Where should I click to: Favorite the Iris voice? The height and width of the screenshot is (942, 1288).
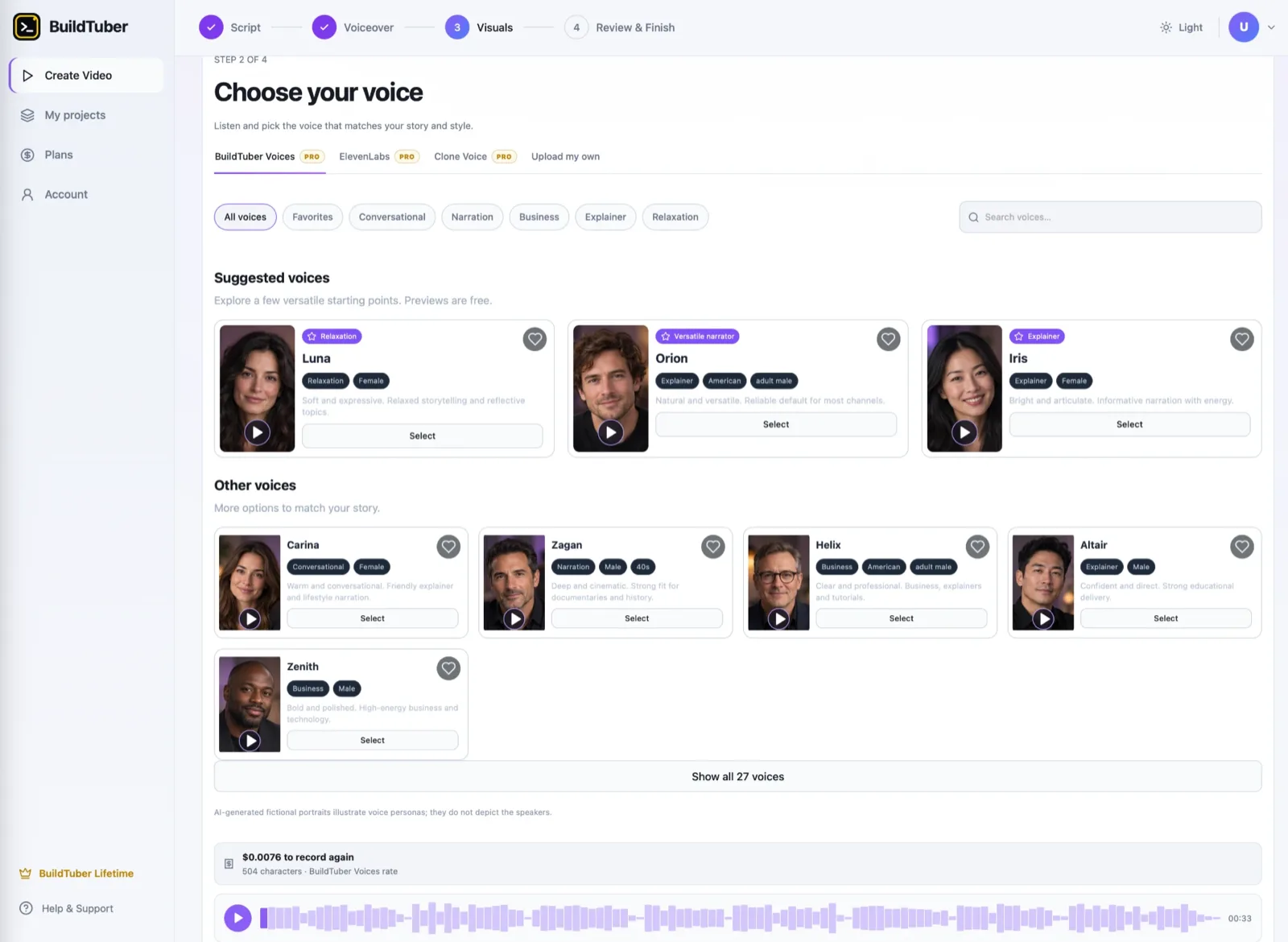coord(1242,339)
